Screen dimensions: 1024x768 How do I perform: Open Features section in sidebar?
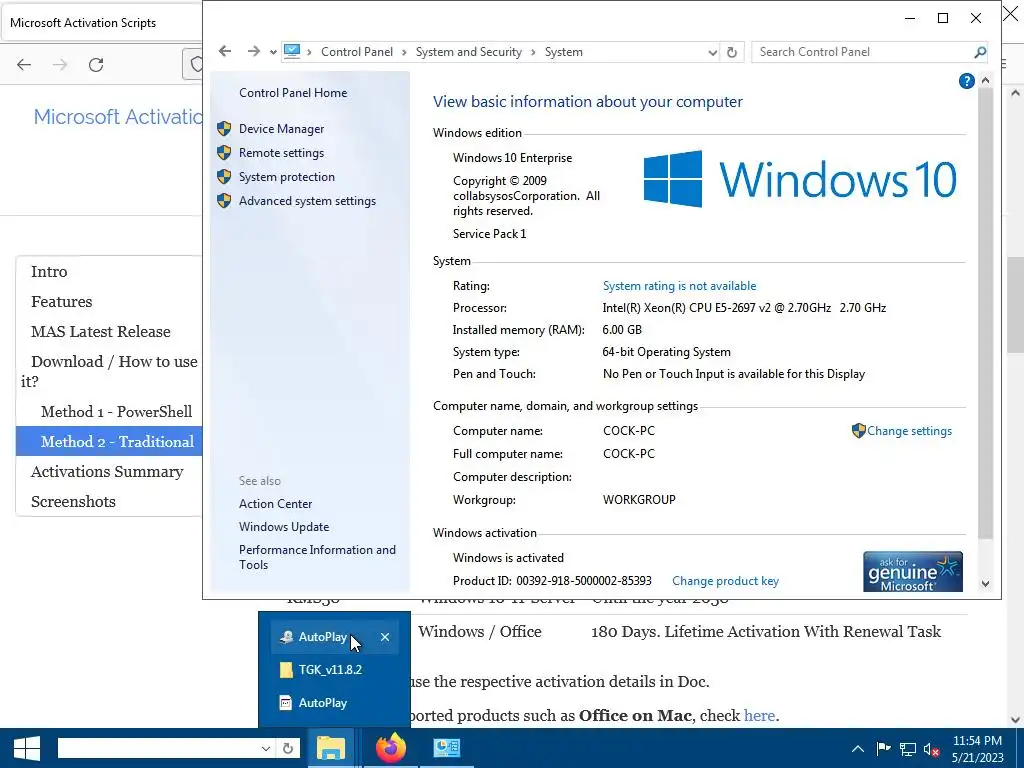[61, 302]
